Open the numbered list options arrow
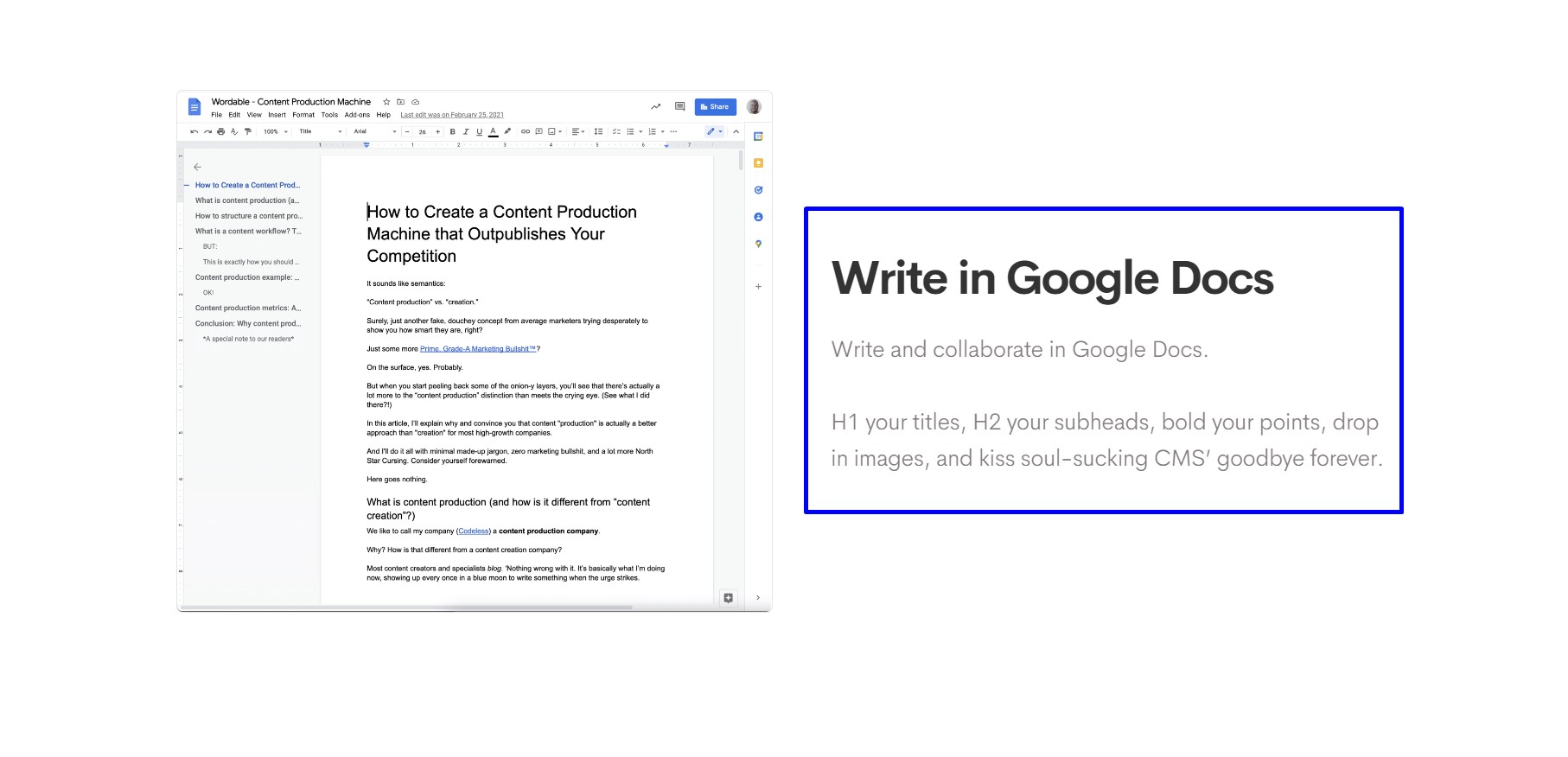1568x757 pixels. (662, 131)
